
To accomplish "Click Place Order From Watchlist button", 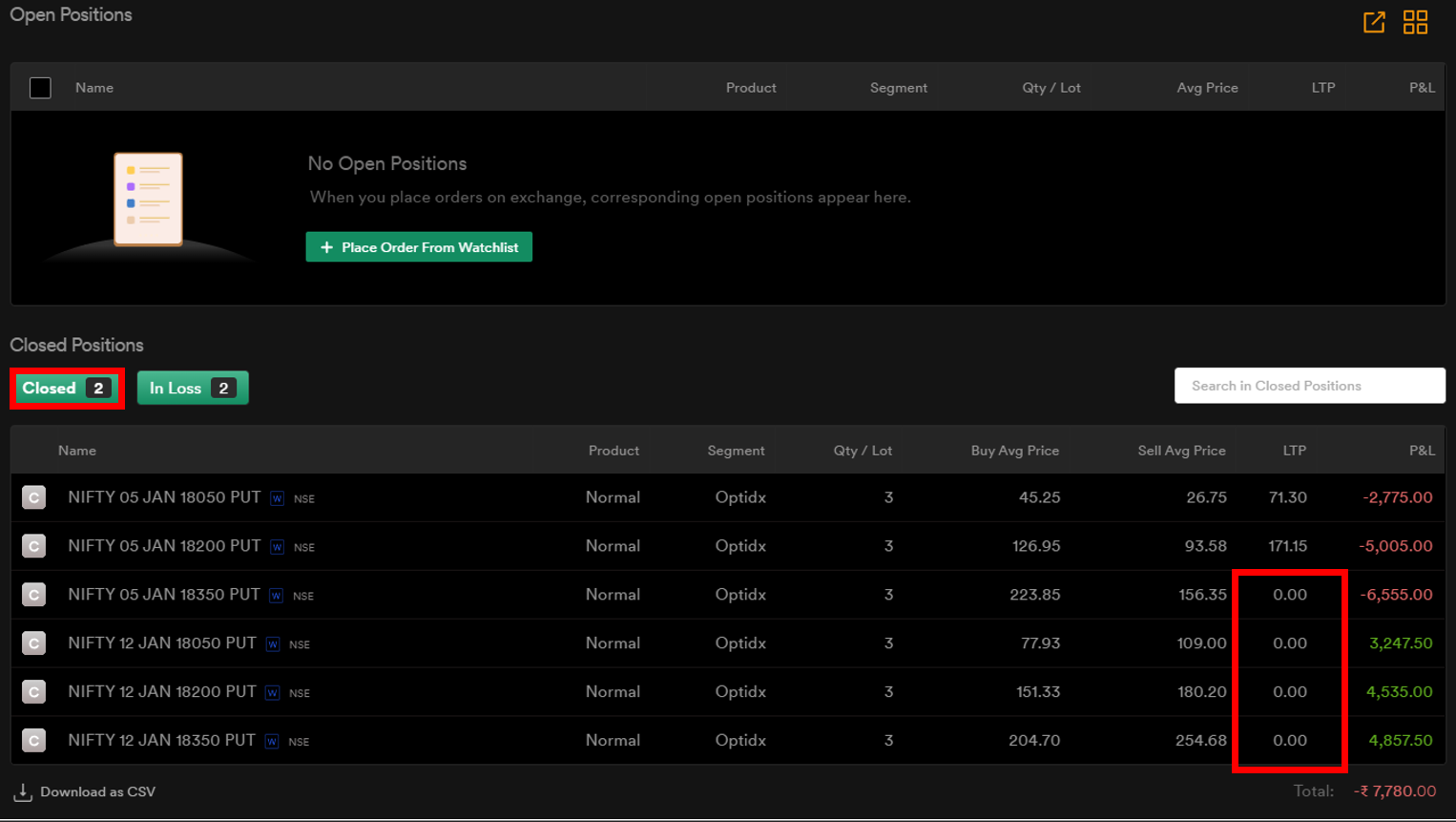I will pyautogui.click(x=419, y=247).
